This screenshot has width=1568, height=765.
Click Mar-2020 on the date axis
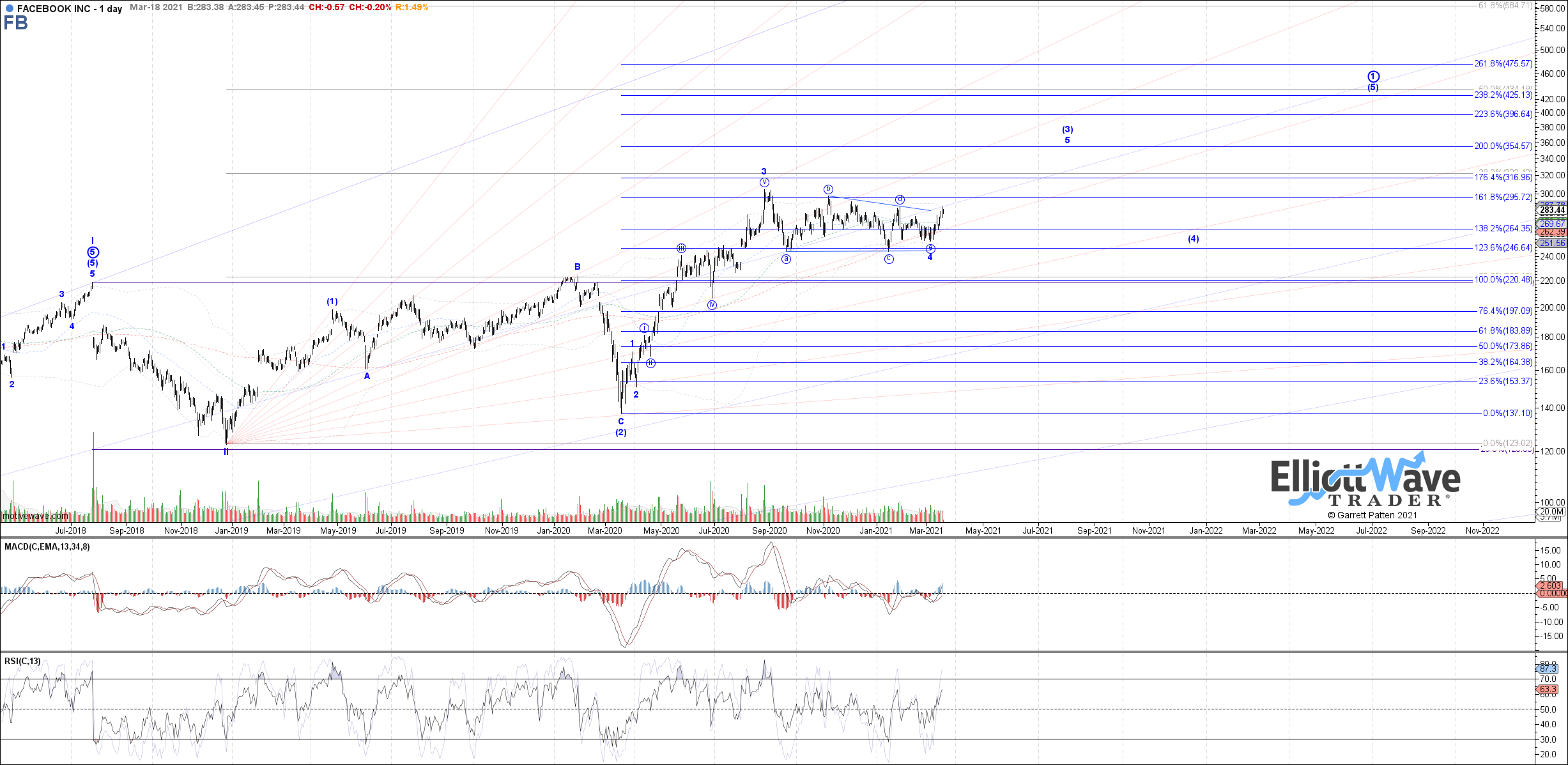(604, 530)
